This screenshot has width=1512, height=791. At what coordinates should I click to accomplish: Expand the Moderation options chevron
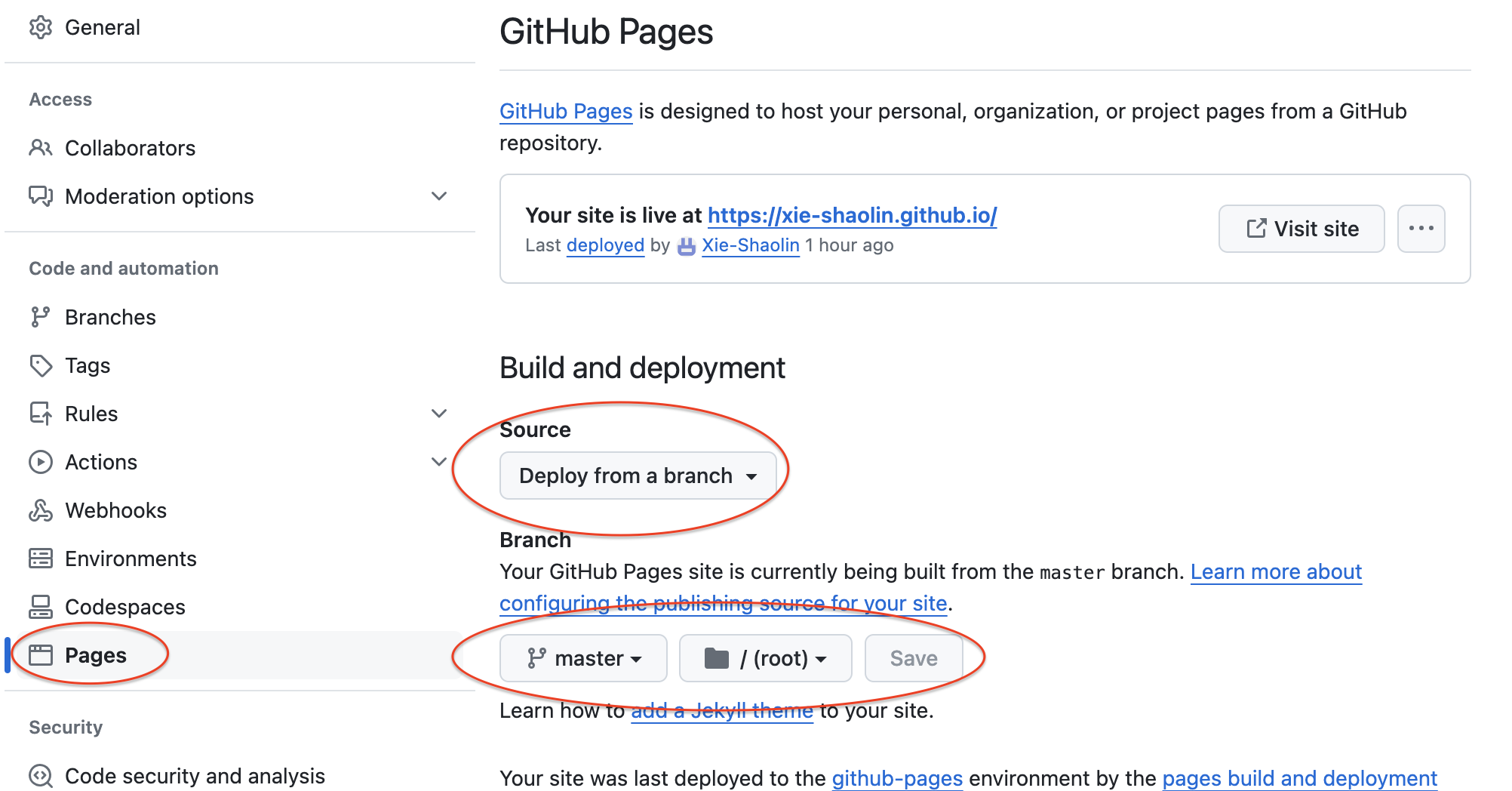pos(439,196)
